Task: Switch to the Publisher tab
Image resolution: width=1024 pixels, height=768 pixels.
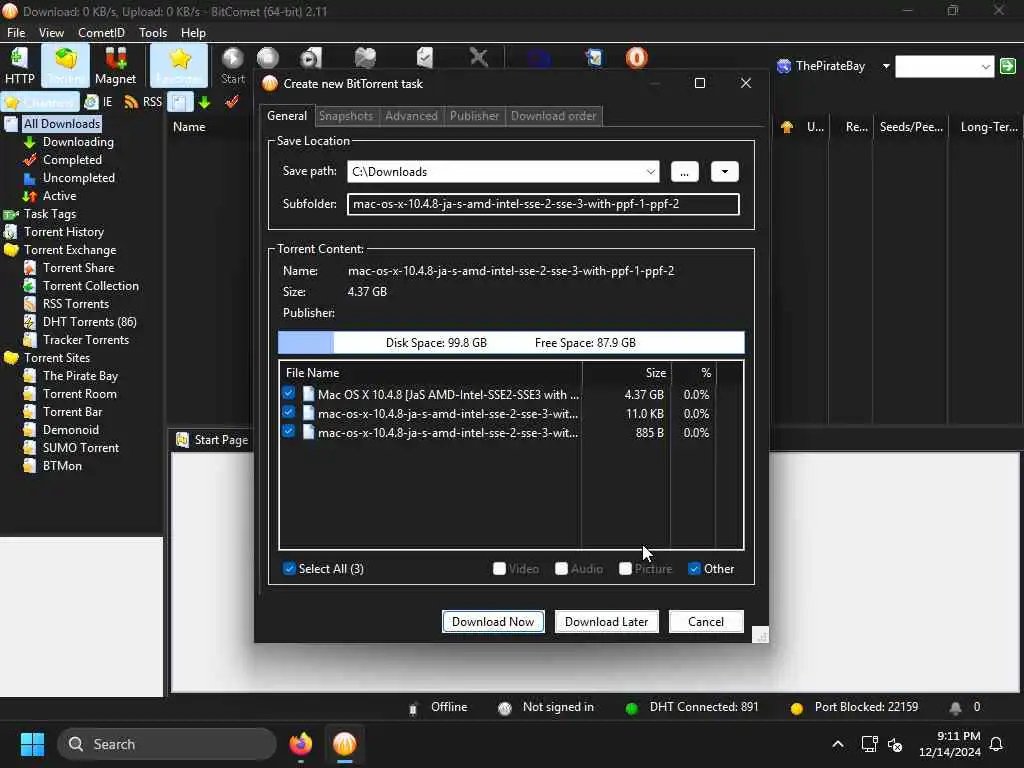Action: [x=474, y=116]
